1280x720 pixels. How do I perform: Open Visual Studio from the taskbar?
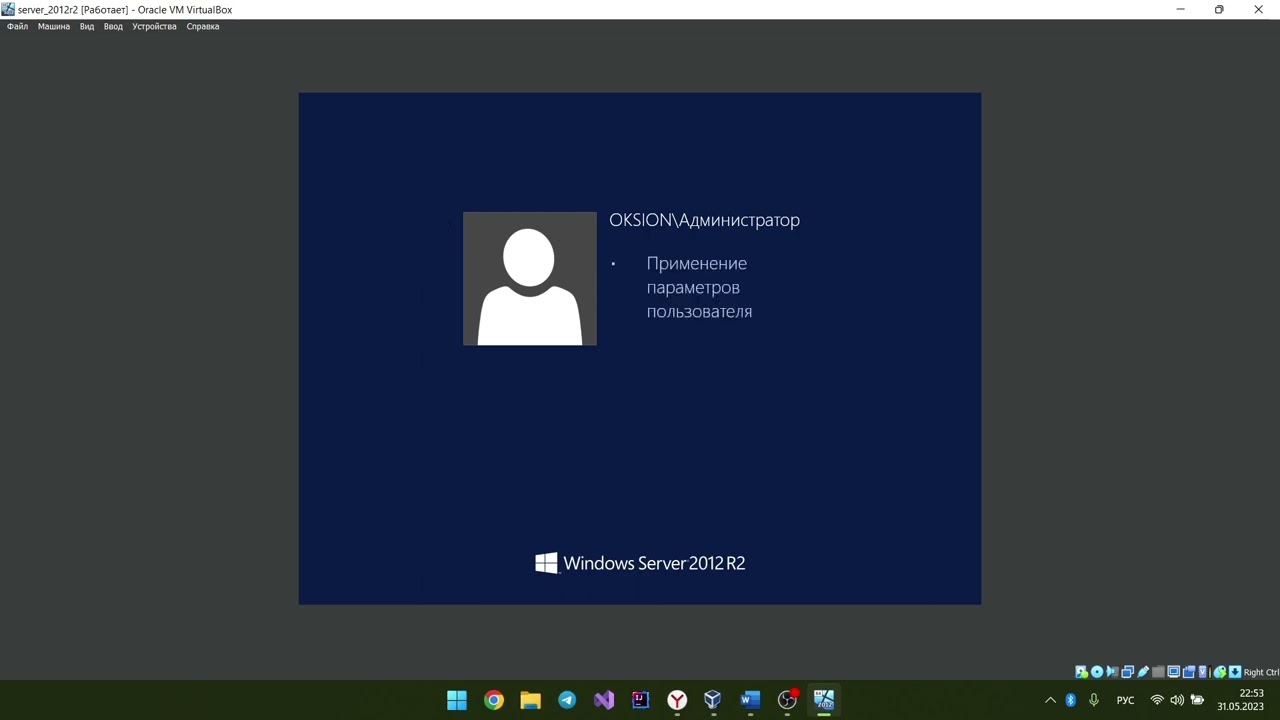click(604, 700)
